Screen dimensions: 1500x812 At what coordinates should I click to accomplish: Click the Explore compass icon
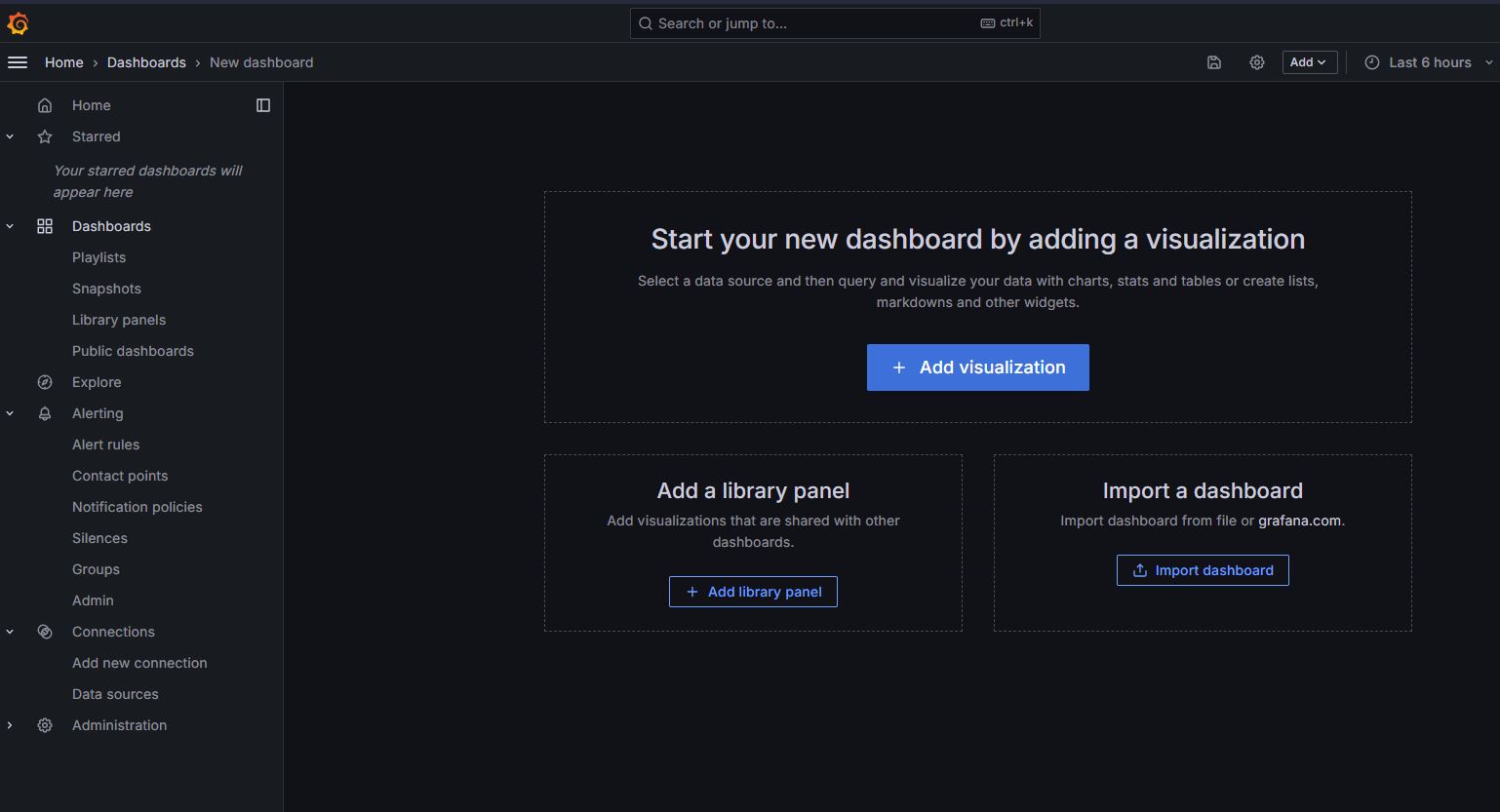point(45,382)
